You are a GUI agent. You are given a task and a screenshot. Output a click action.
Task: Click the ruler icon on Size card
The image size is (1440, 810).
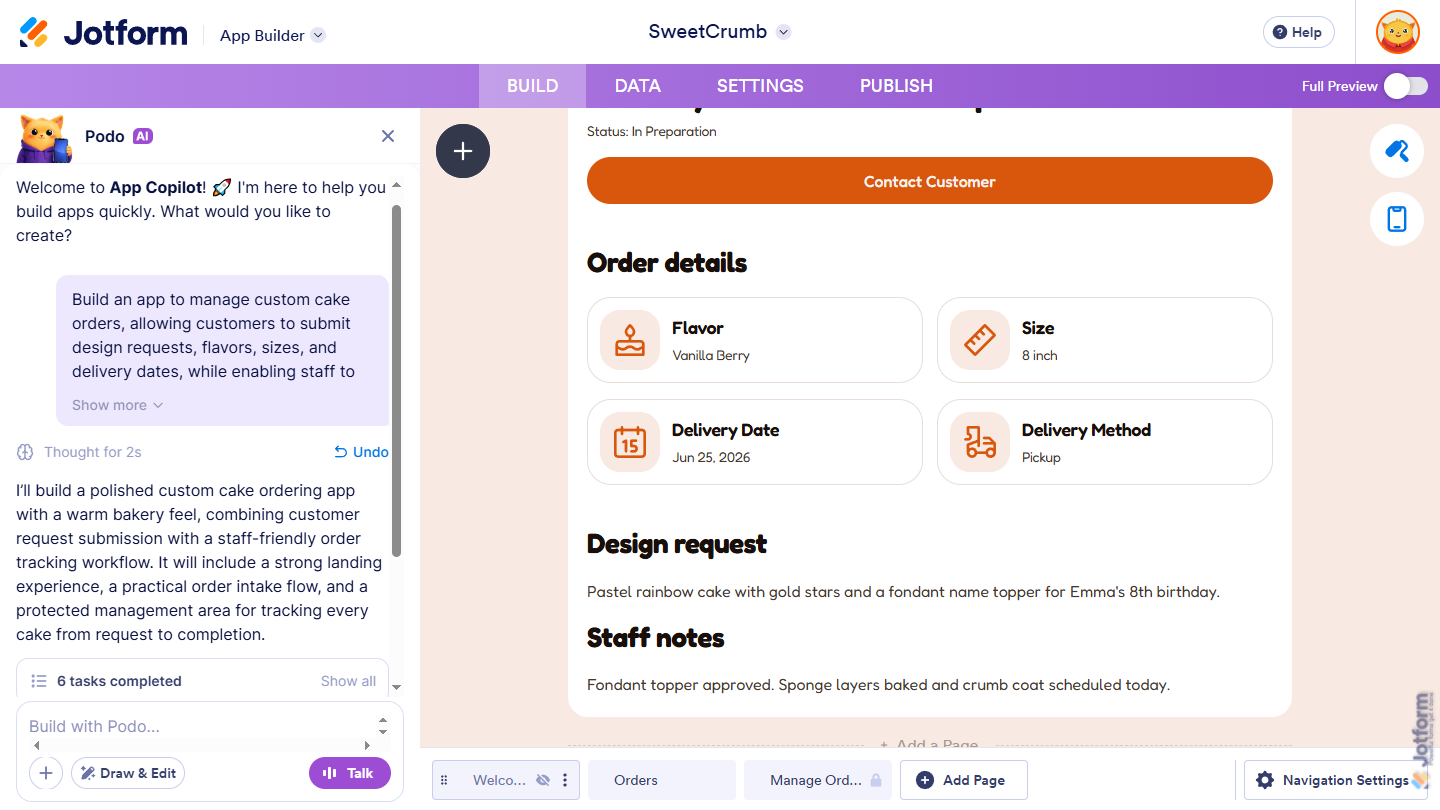coord(980,340)
